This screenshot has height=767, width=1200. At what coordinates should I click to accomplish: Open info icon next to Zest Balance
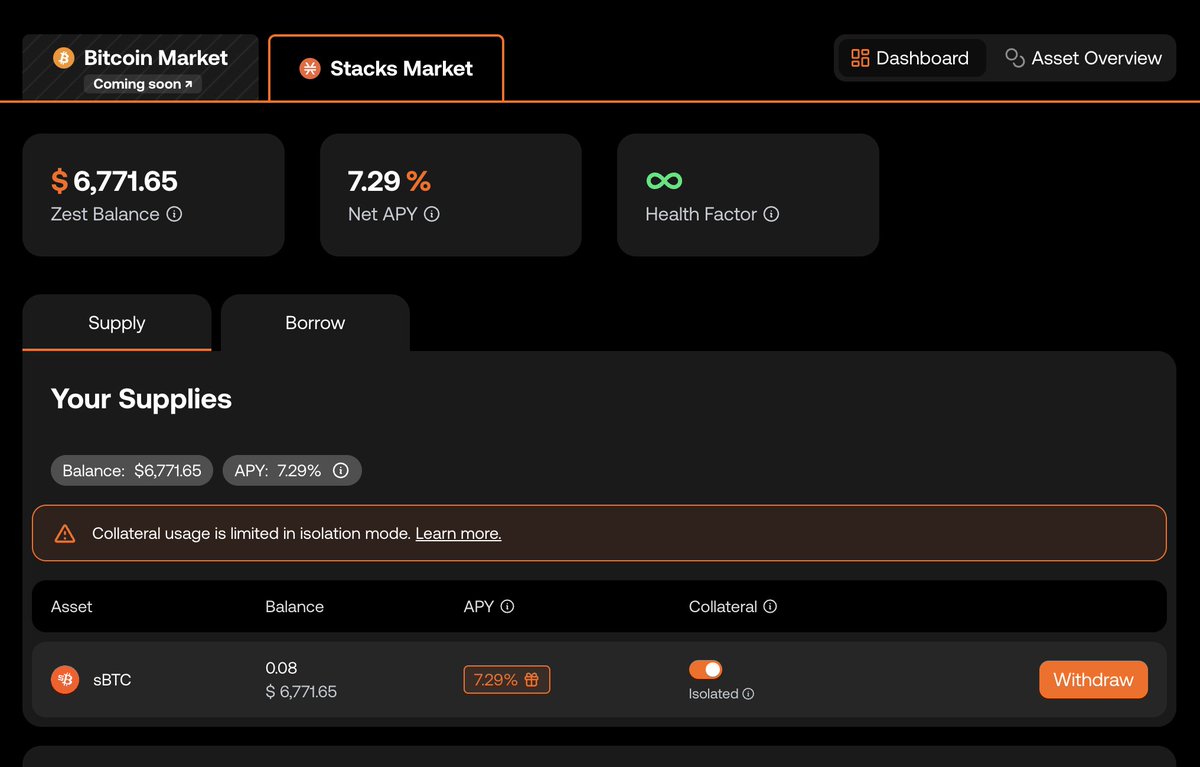point(174,214)
